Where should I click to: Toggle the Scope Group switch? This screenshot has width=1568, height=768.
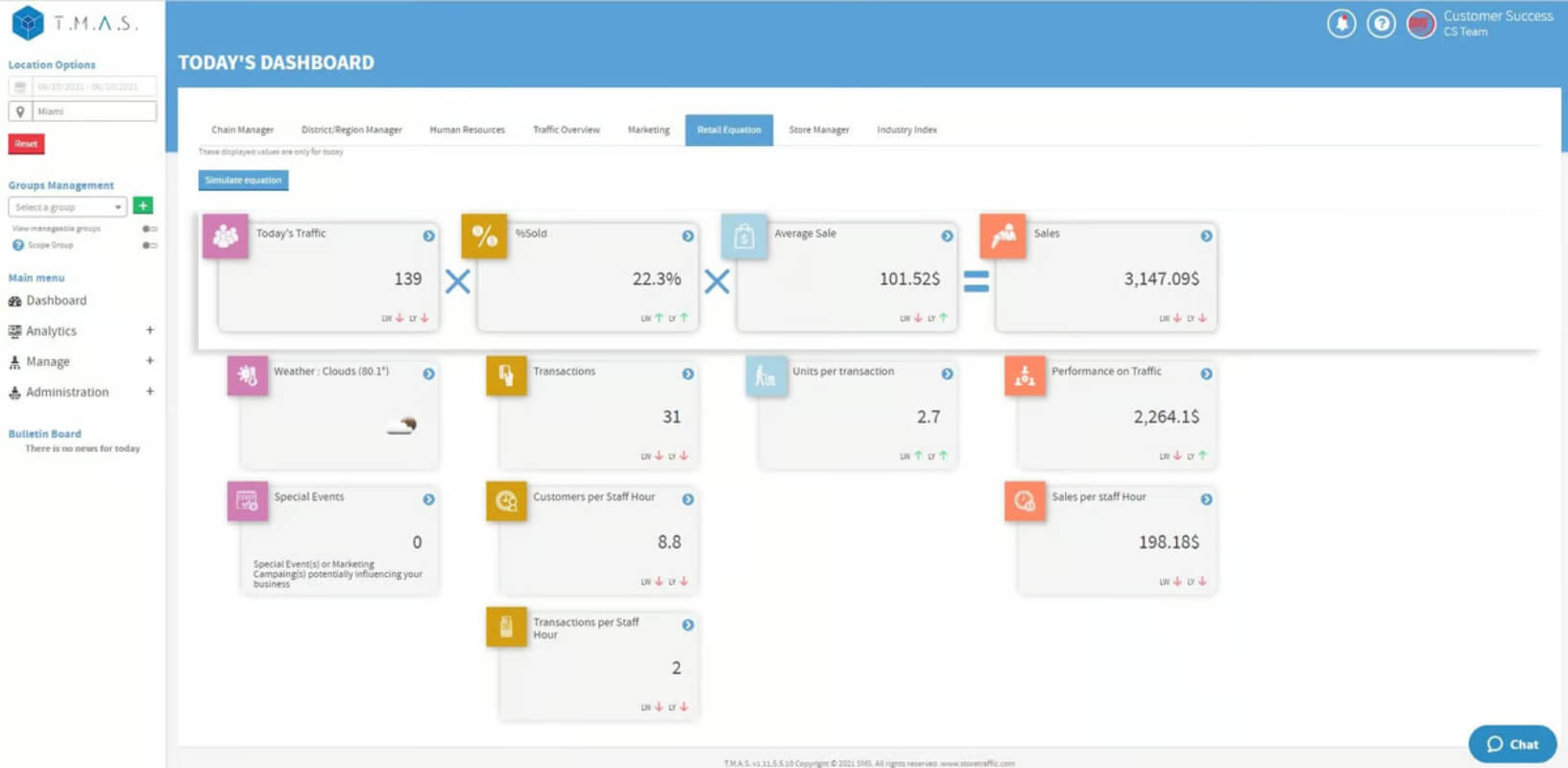(150, 245)
